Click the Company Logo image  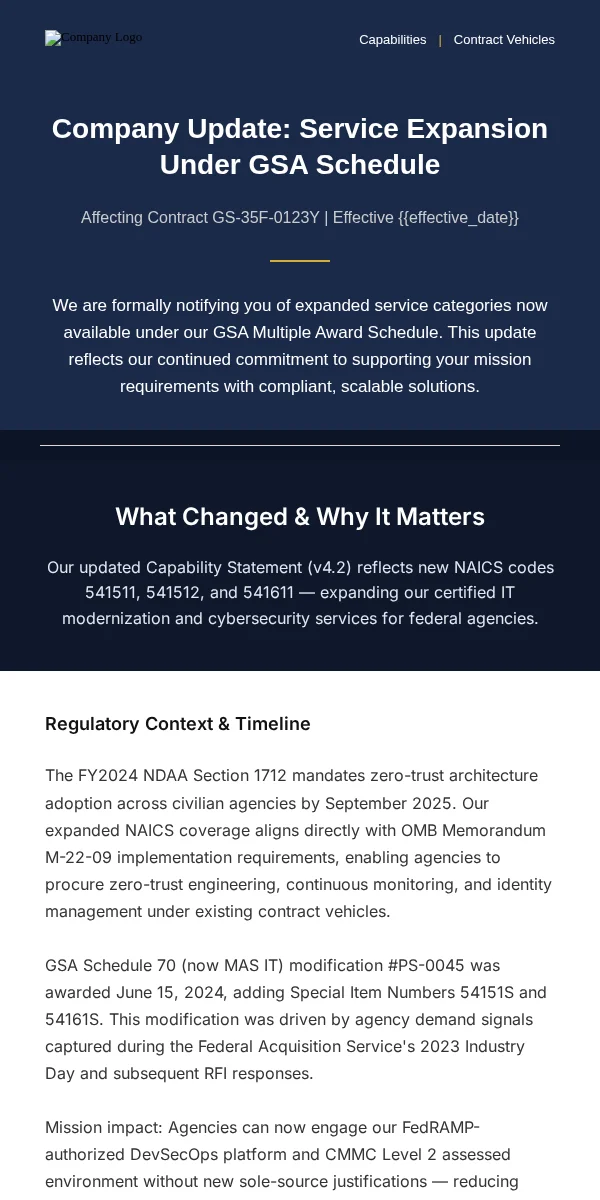94,38
